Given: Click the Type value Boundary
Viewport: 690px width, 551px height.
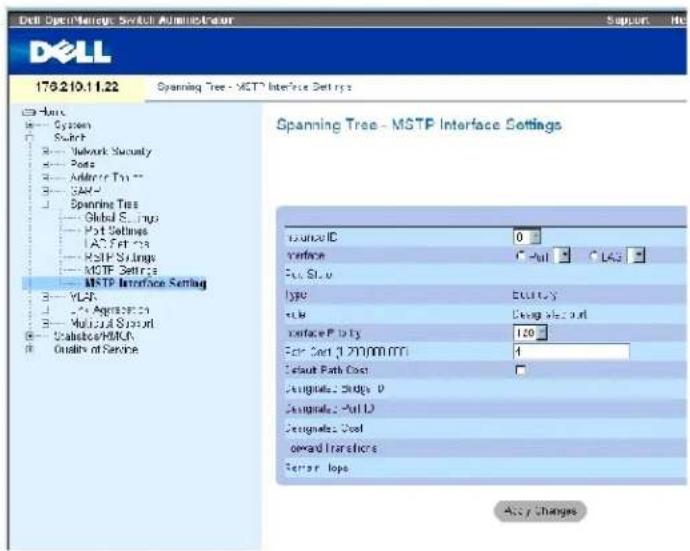Looking at the screenshot, I should click(535, 295).
